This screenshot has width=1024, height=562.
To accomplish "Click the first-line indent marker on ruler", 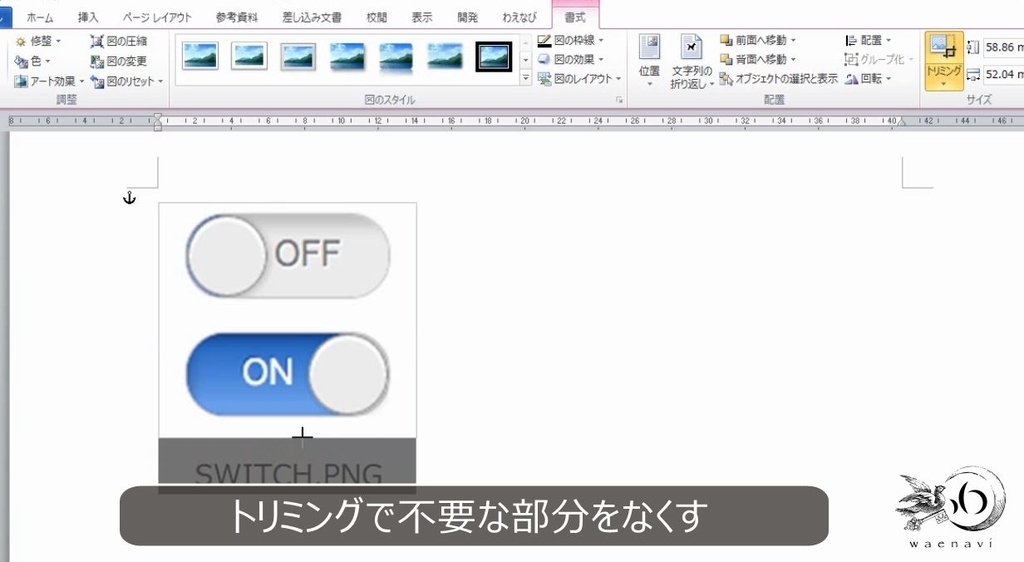I will coord(157,117).
